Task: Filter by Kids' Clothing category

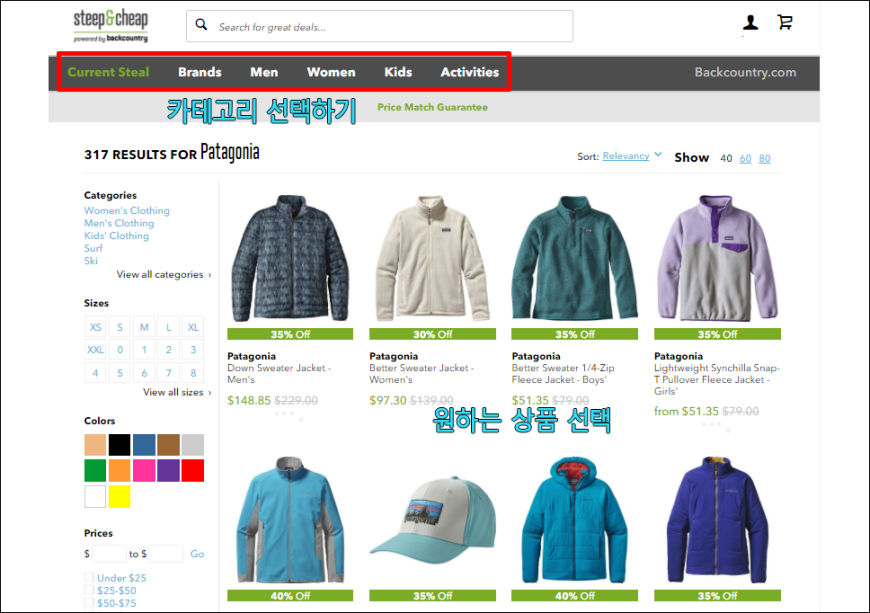Action: pyautogui.click(x=117, y=236)
